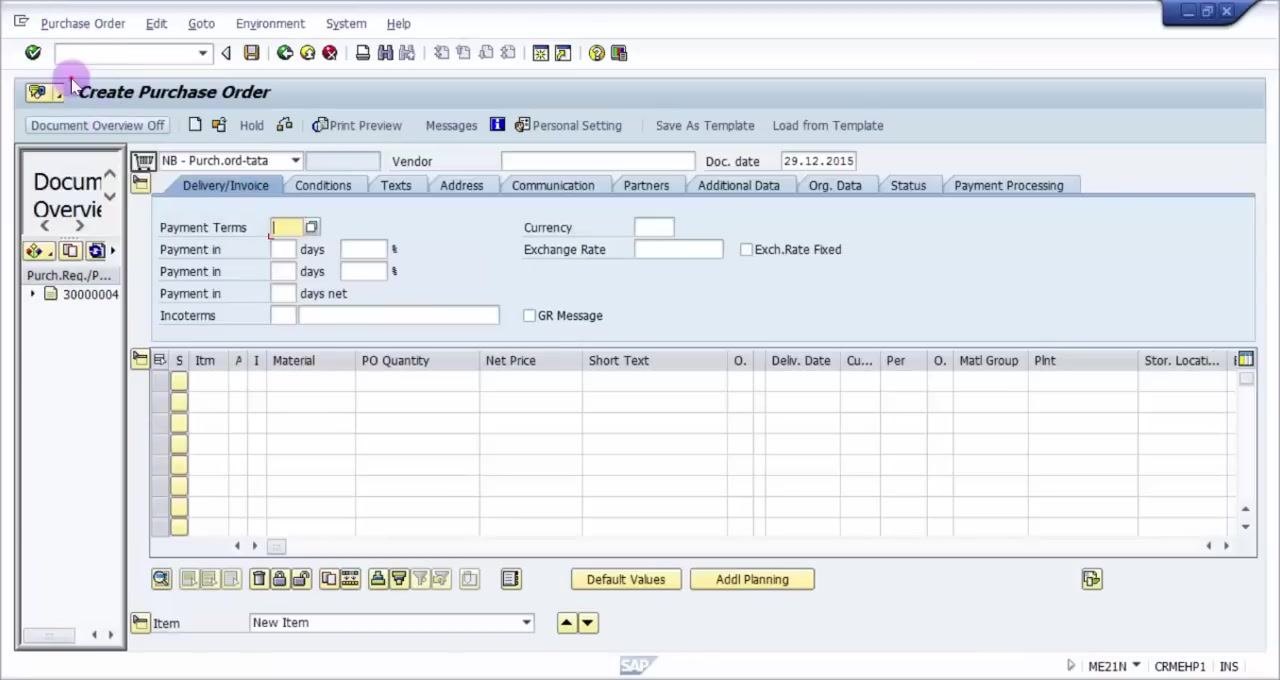The width and height of the screenshot is (1280, 680).
Task: Click the table layout settings grid icon
Action: 1245,360
